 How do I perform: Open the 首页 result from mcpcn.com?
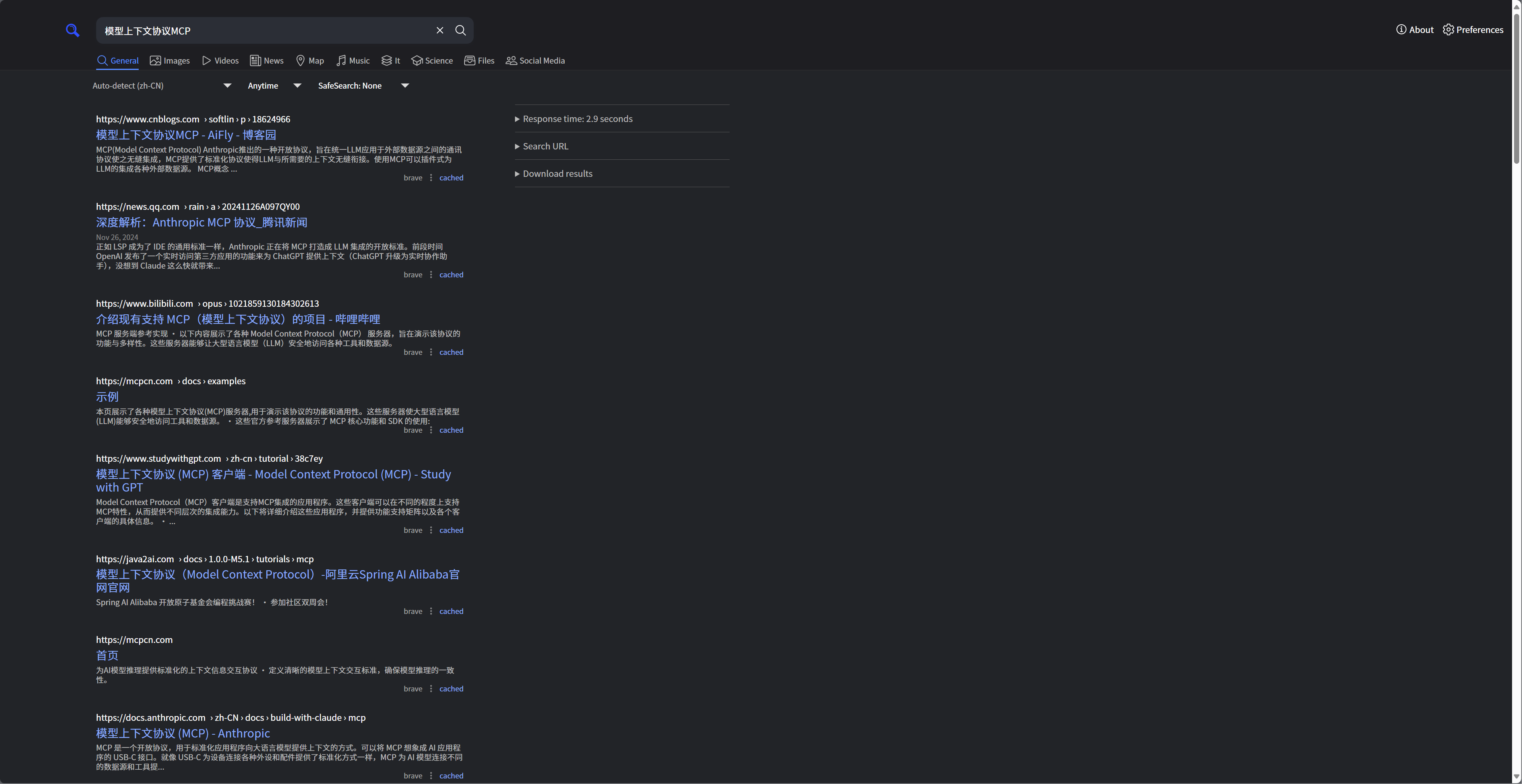[x=108, y=655]
